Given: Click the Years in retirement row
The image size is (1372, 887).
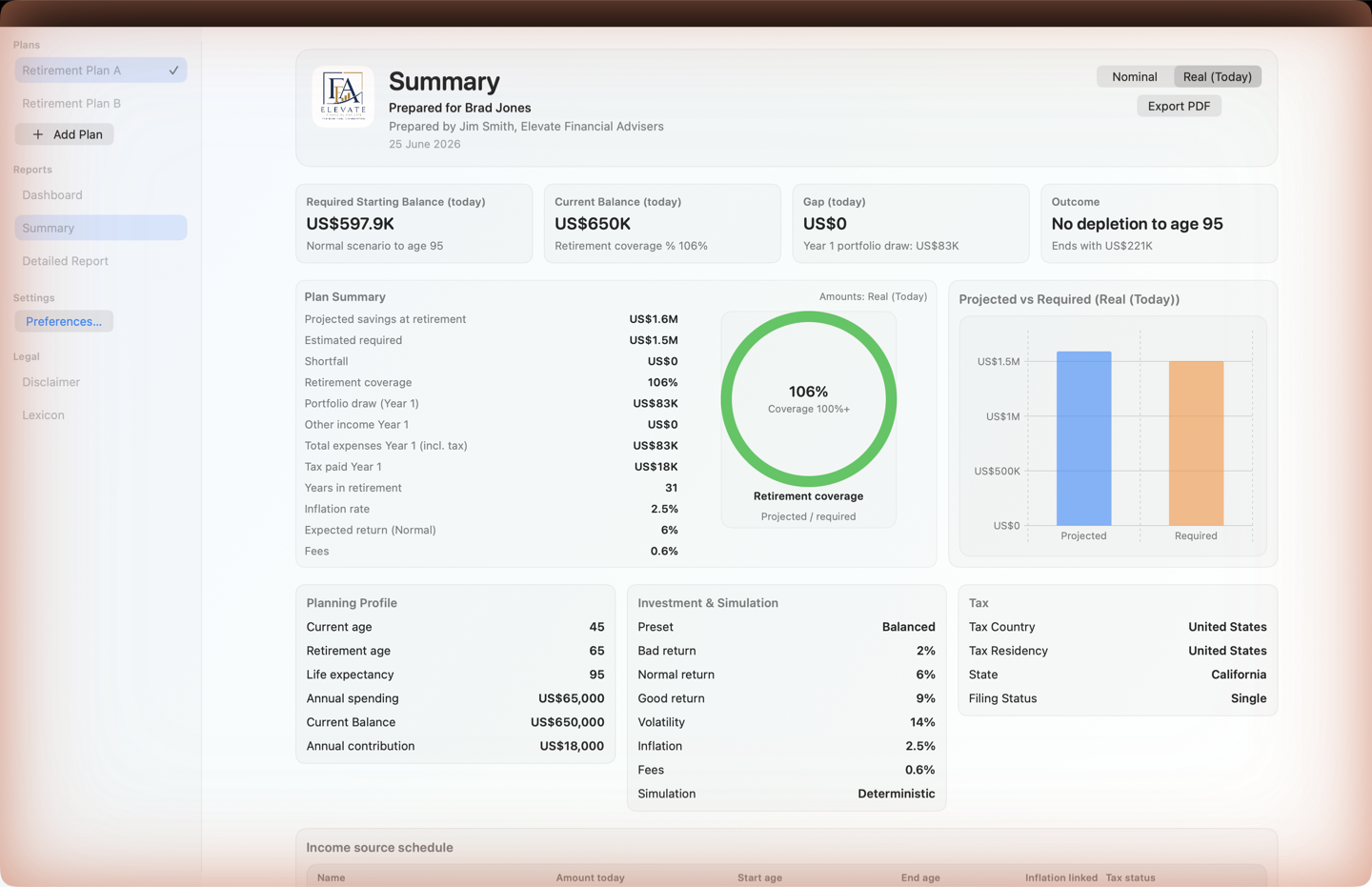Looking at the screenshot, I should [492, 488].
